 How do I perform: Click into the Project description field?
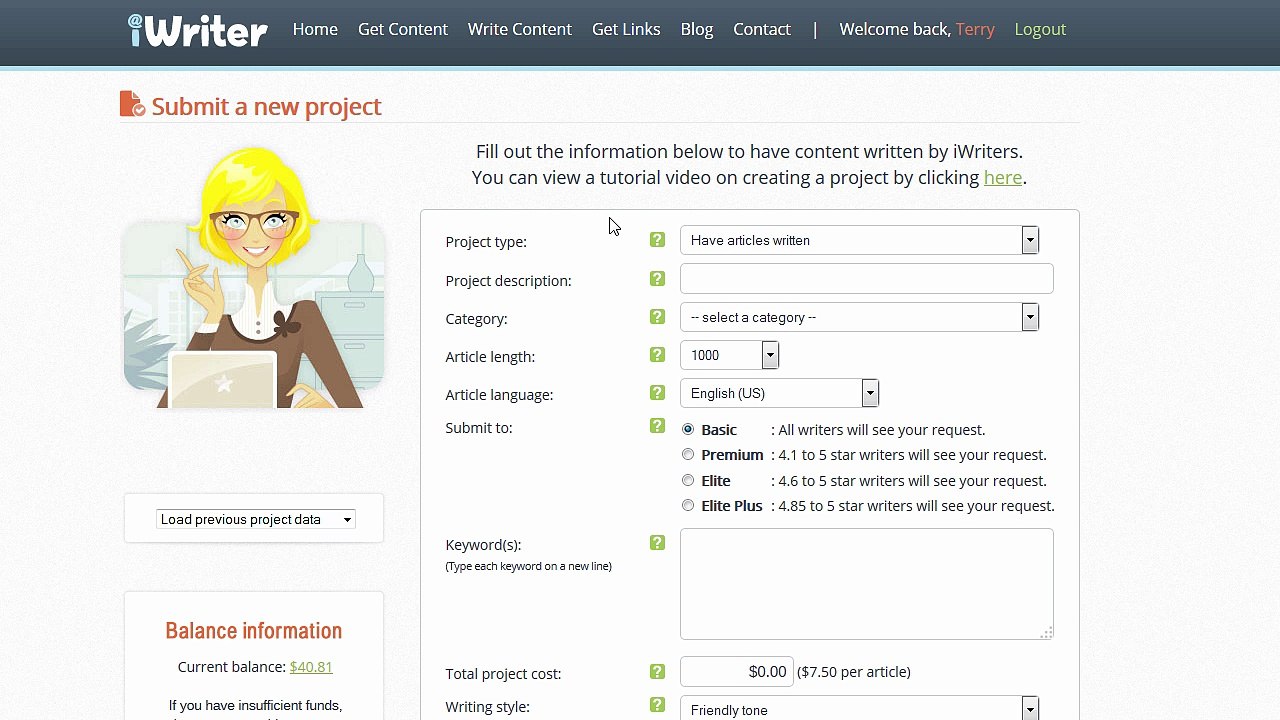click(867, 279)
